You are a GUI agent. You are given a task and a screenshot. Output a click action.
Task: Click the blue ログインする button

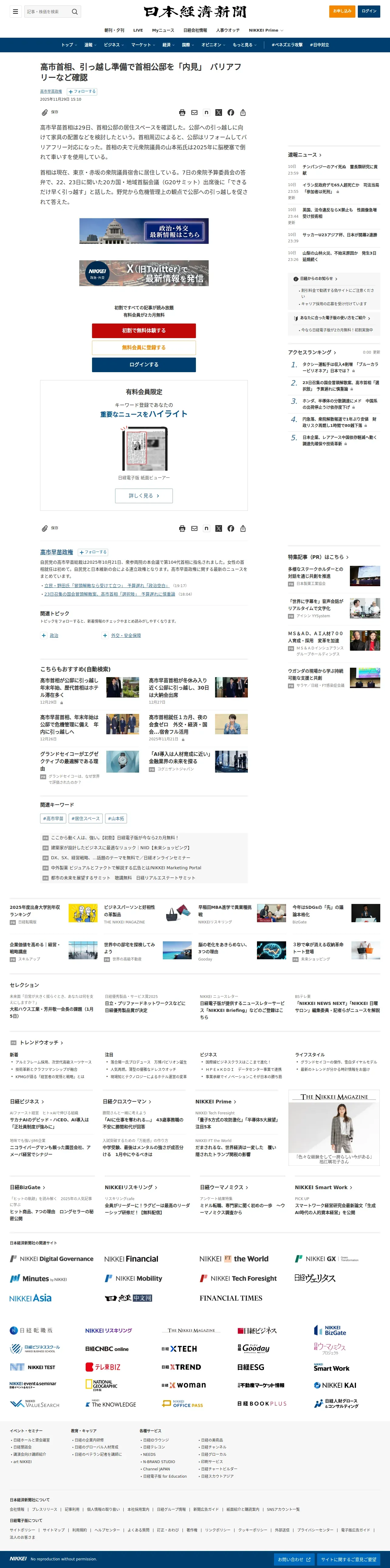pos(144,365)
